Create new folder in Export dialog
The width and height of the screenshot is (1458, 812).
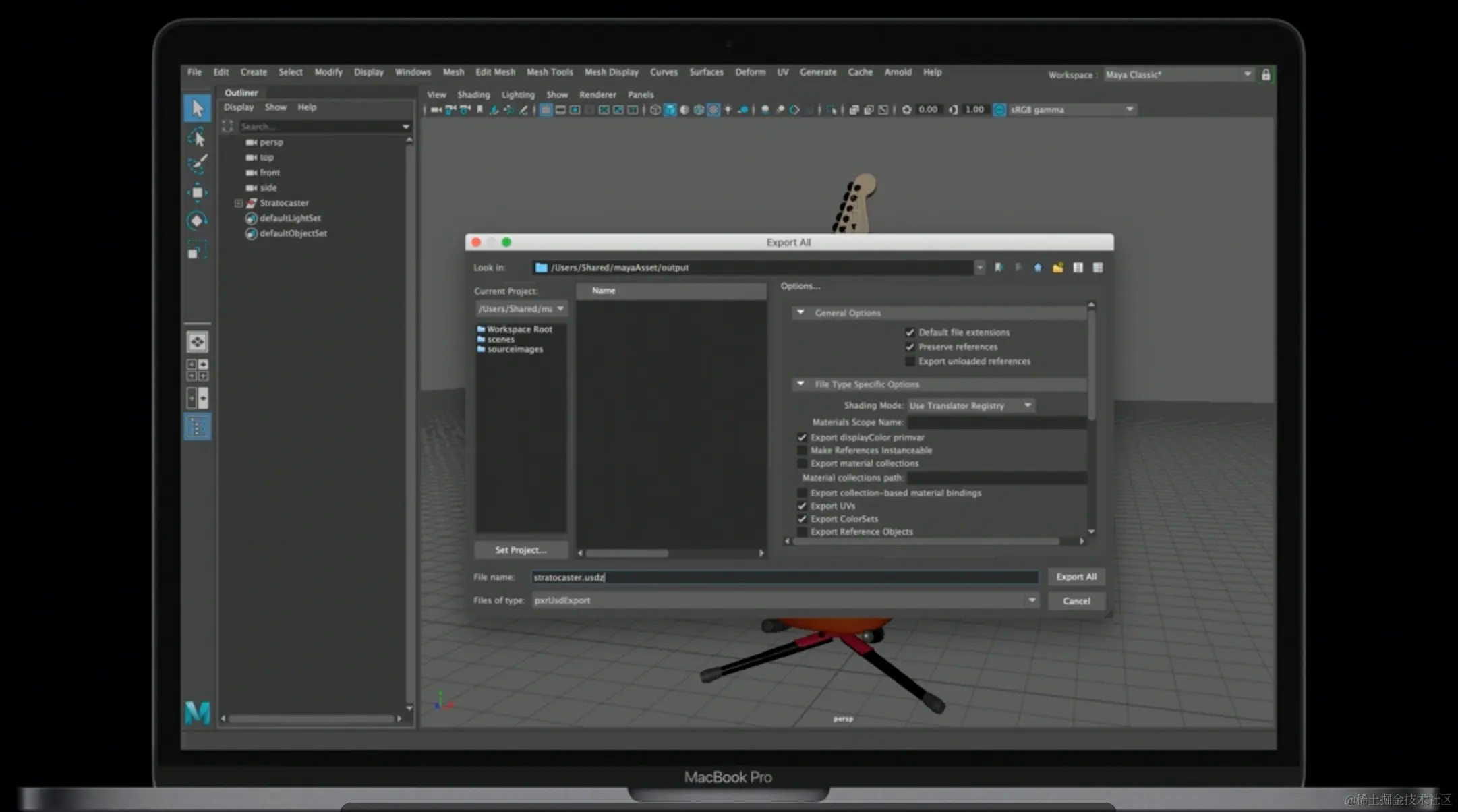click(1057, 268)
